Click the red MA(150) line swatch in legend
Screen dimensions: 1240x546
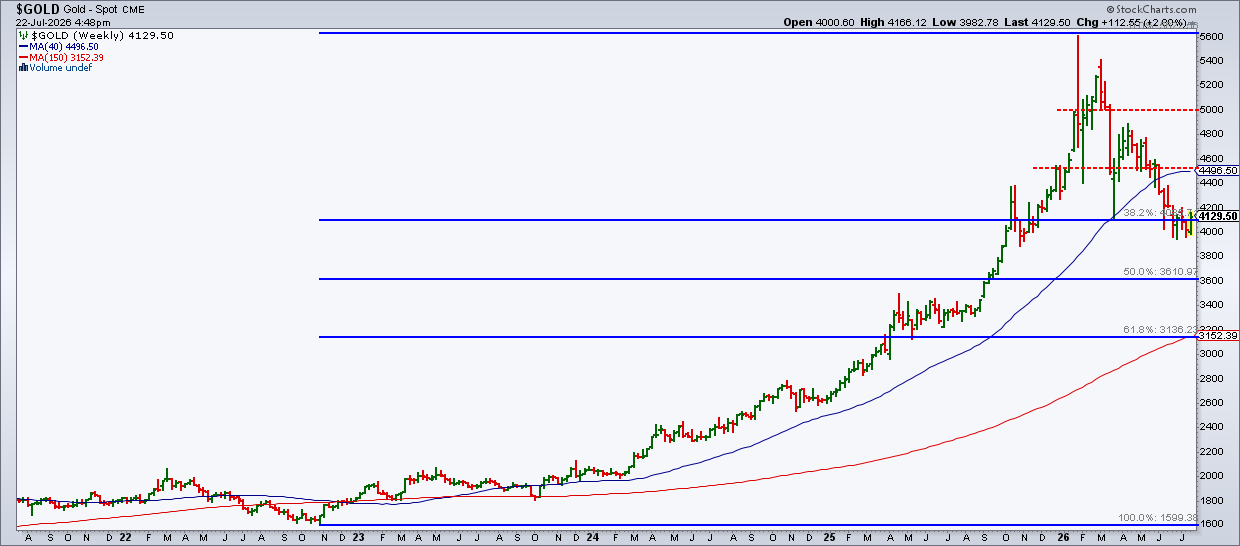coord(24,58)
